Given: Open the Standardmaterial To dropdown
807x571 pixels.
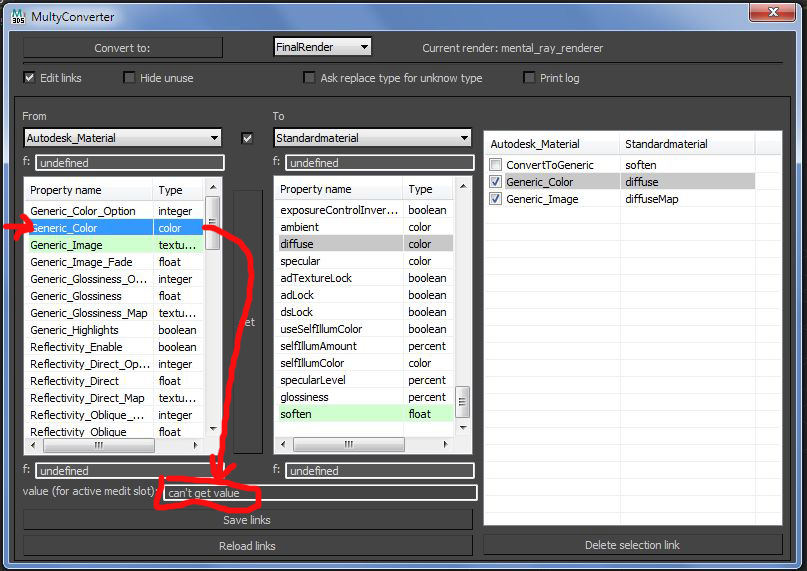Looking at the screenshot, I should click(x=372, y=138).
